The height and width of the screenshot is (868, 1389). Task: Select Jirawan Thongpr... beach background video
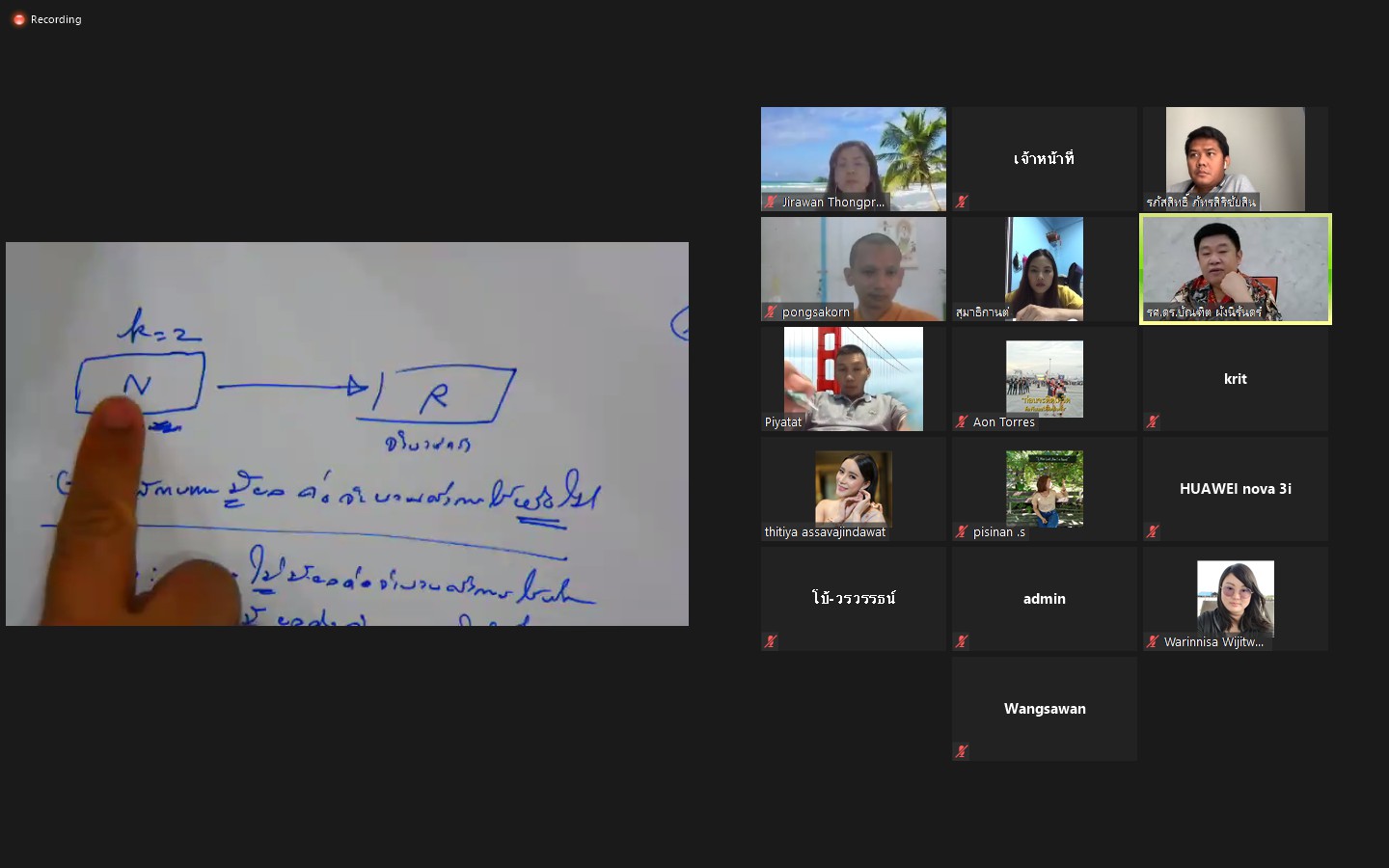tap(854, 158)
